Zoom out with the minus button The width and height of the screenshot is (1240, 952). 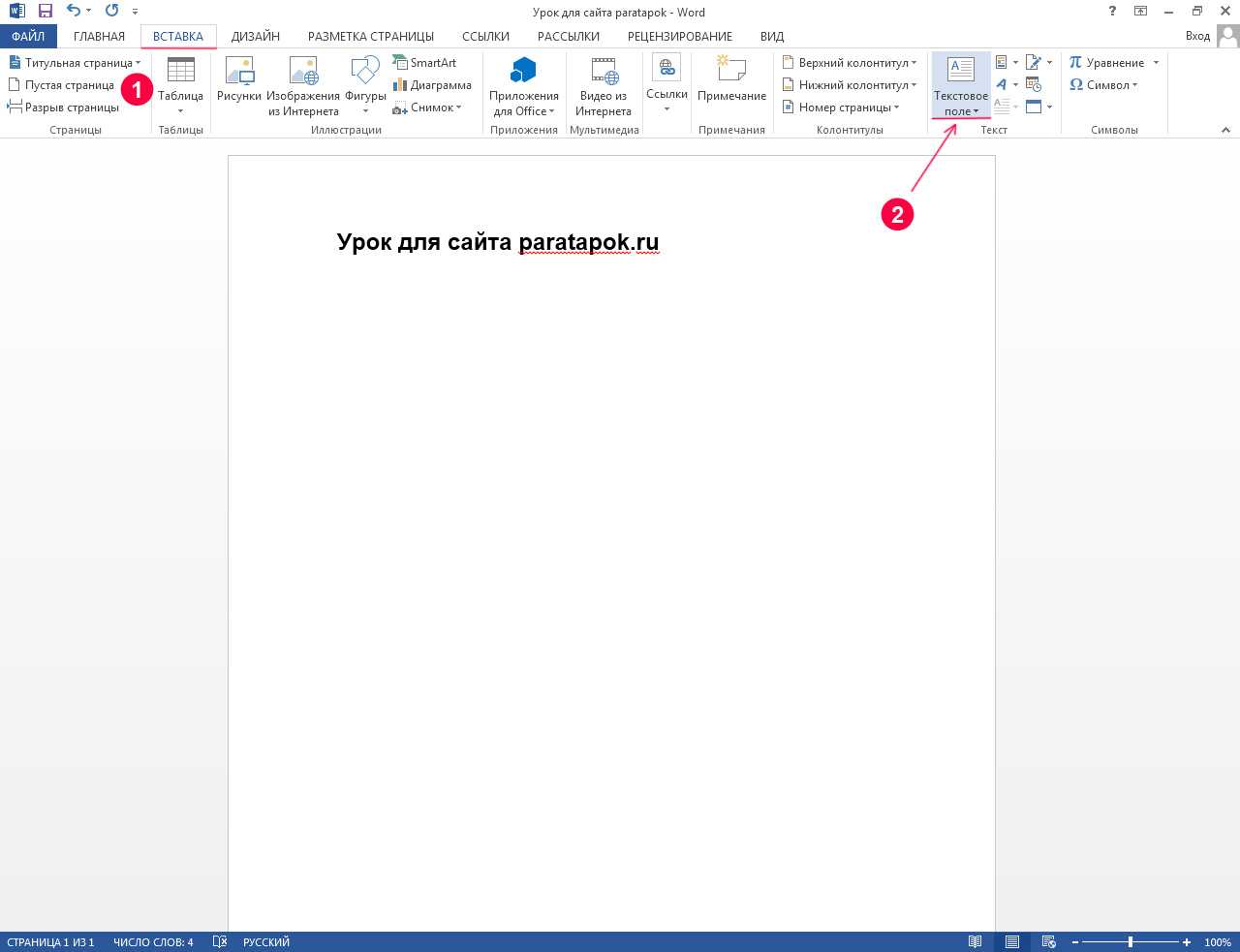[x=1075, y=942]
